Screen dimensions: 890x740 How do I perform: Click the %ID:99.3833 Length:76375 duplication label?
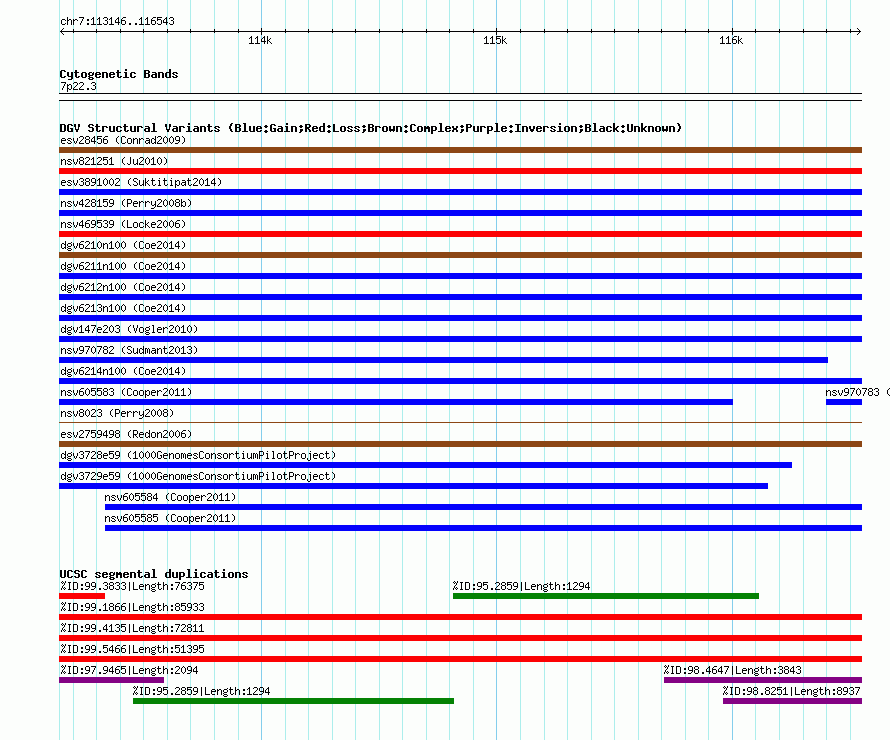coord(132,586)
